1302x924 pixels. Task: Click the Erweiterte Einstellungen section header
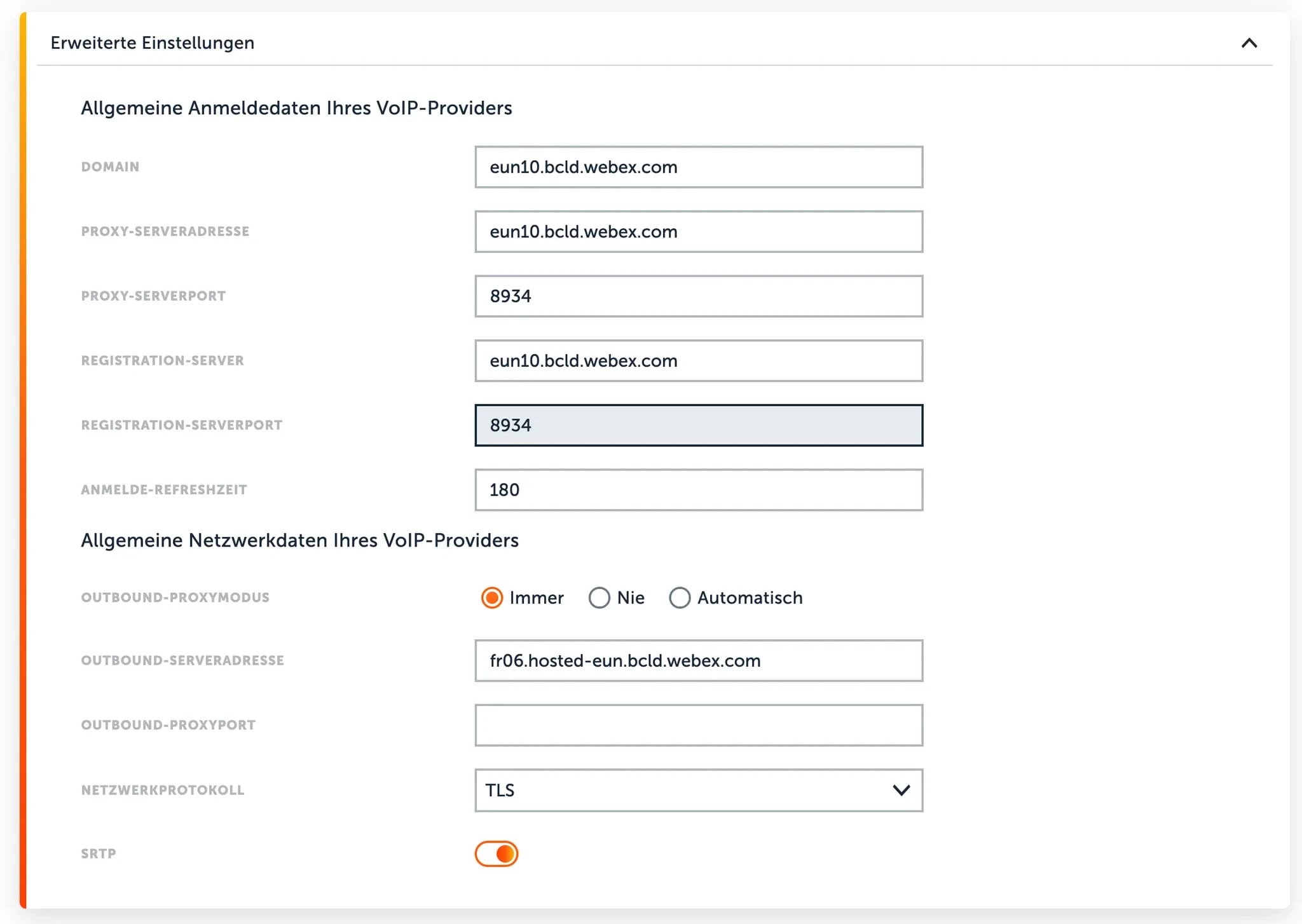153,43
